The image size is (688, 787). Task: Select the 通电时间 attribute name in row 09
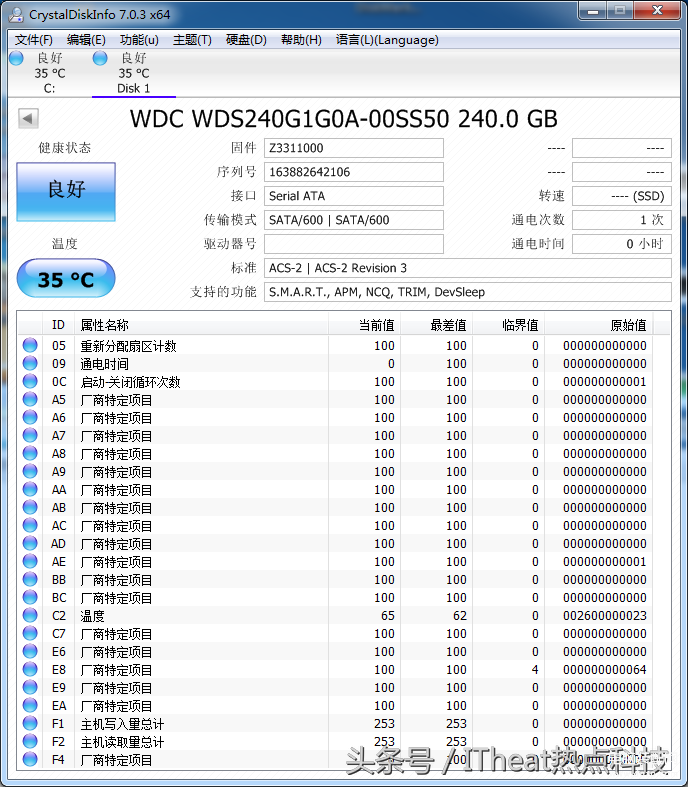[x=104, y=364]
